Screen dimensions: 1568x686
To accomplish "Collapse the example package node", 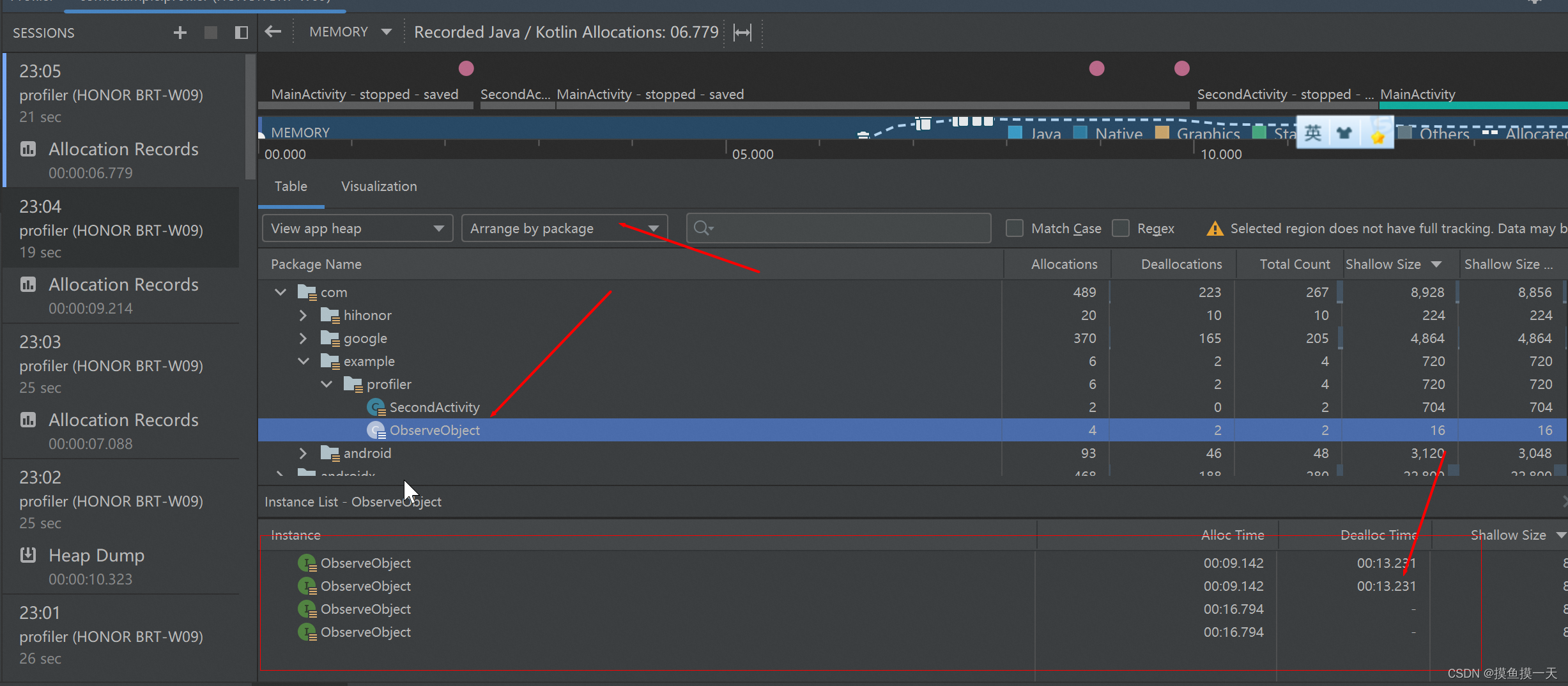I will pos(304,362).
